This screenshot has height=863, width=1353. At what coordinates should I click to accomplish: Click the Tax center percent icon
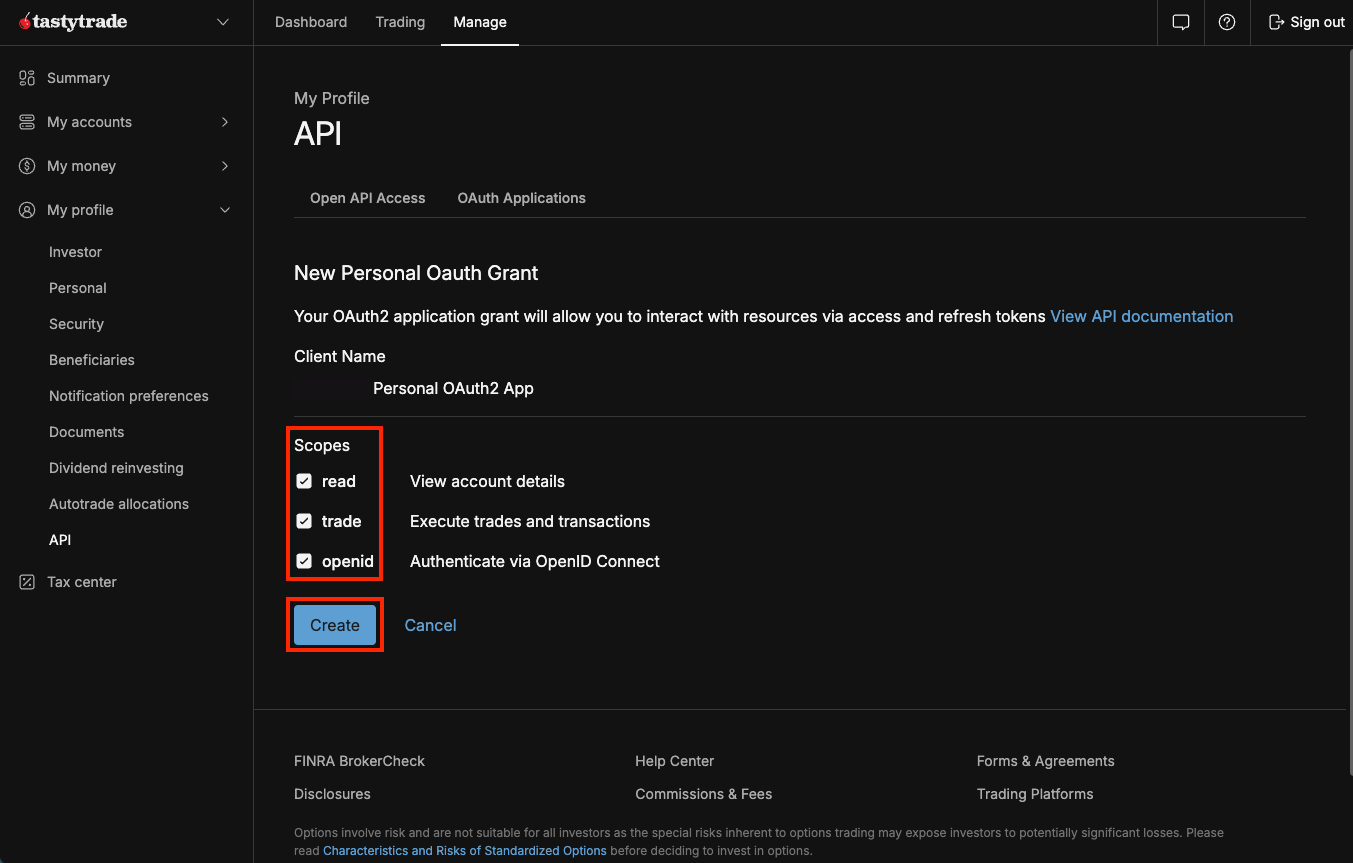(27, 582)
